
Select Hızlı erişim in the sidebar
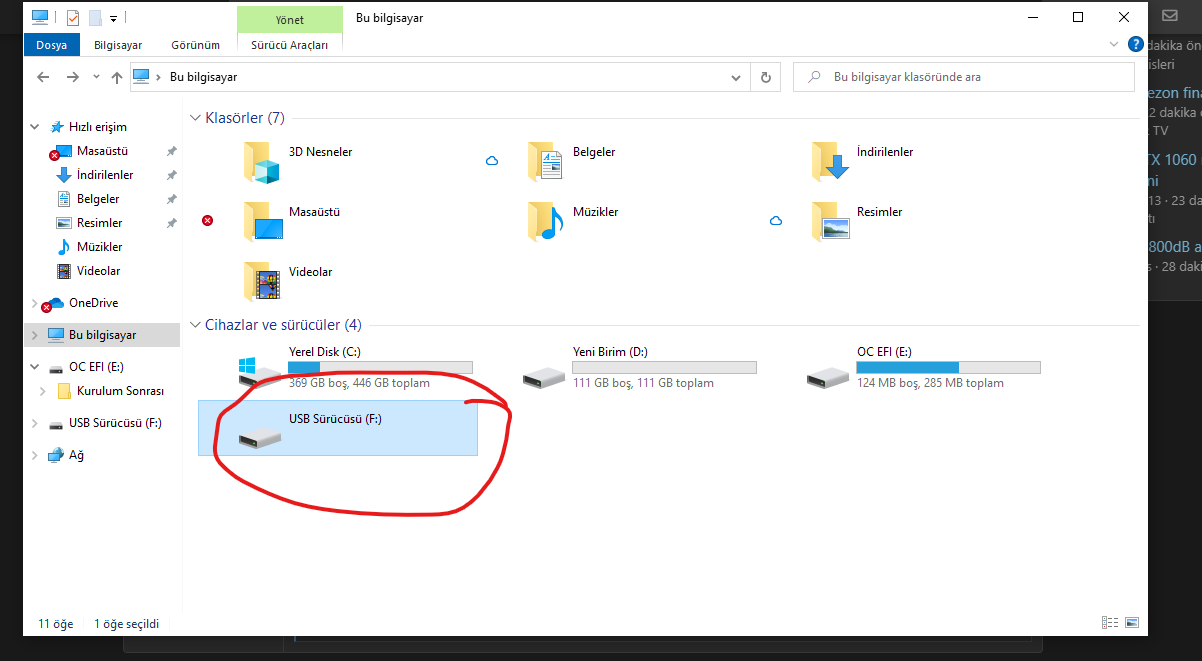click(97, 127)
